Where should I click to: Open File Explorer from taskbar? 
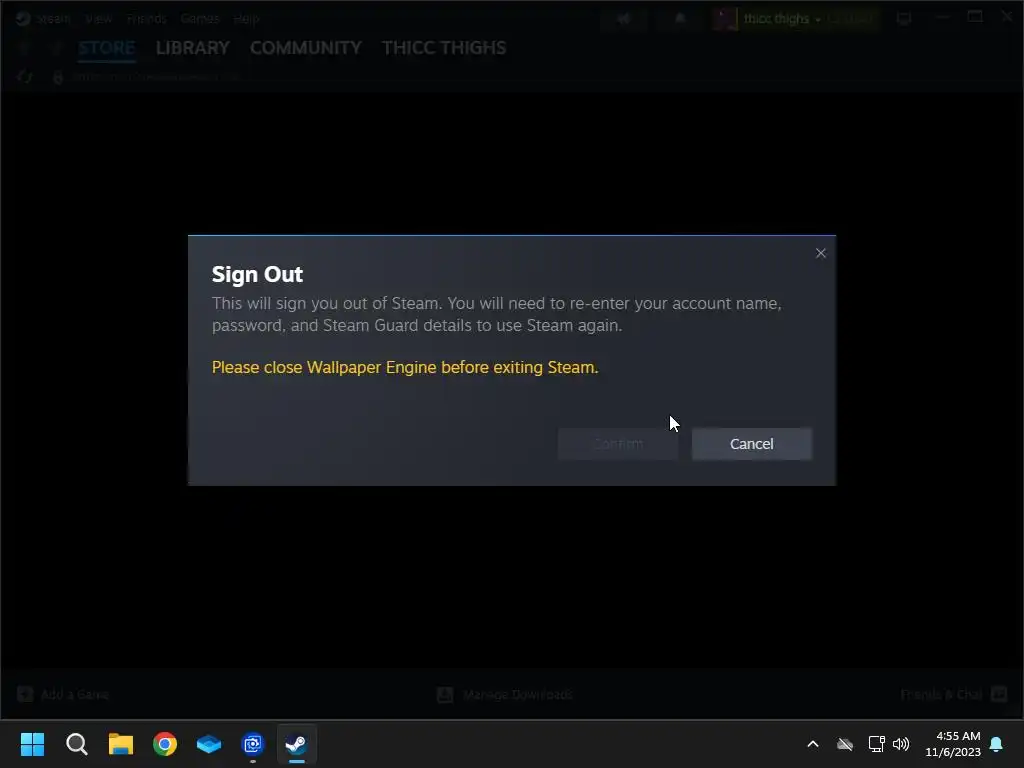click(121, 744)
